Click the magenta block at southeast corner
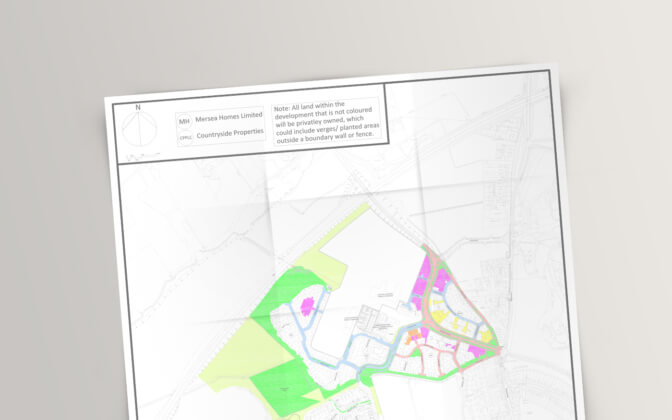The height and width of the screenshot is (420, 672). [x=477, y=352]
